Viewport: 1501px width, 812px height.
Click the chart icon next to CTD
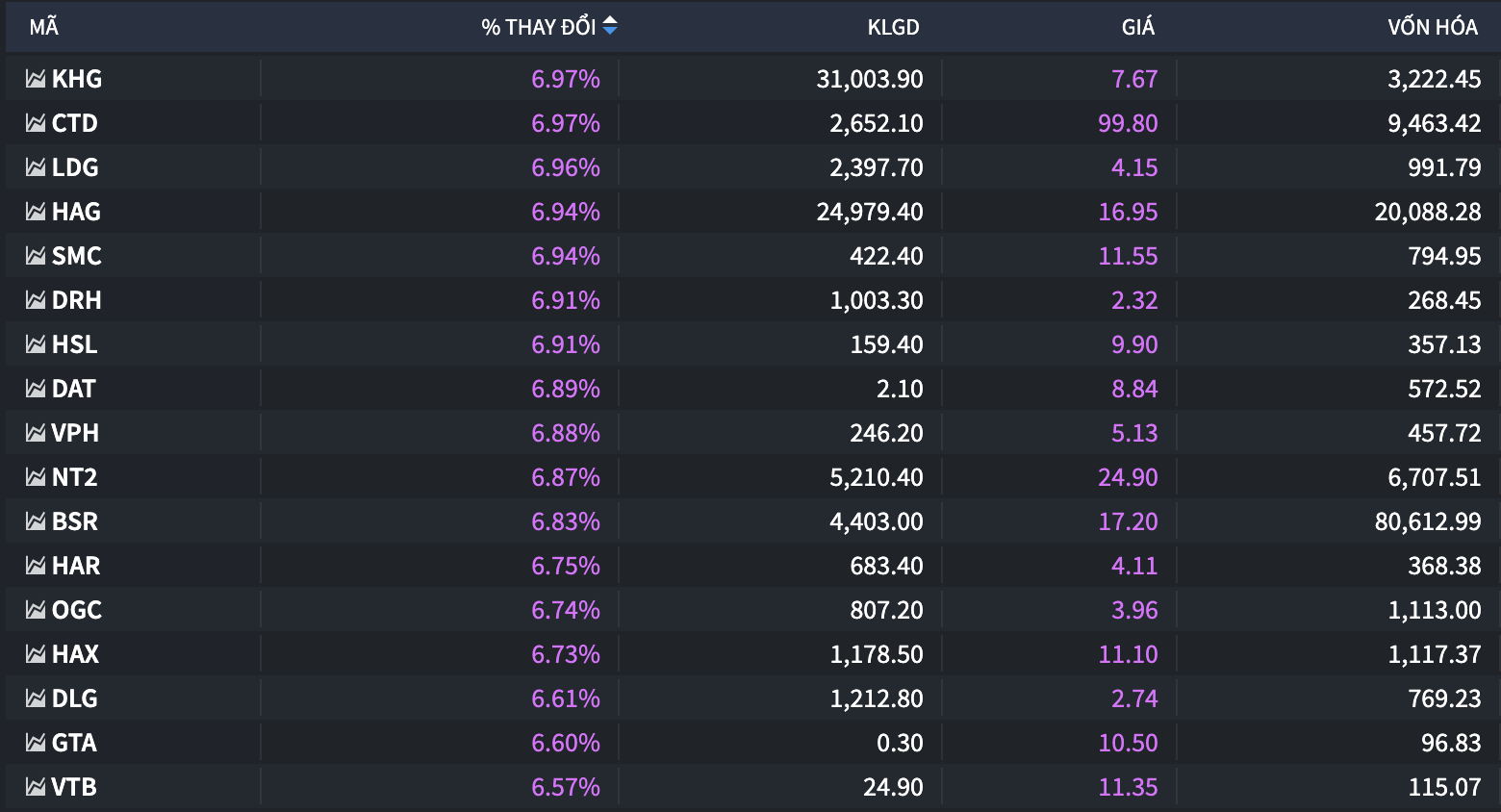click(x=36, y=123)
